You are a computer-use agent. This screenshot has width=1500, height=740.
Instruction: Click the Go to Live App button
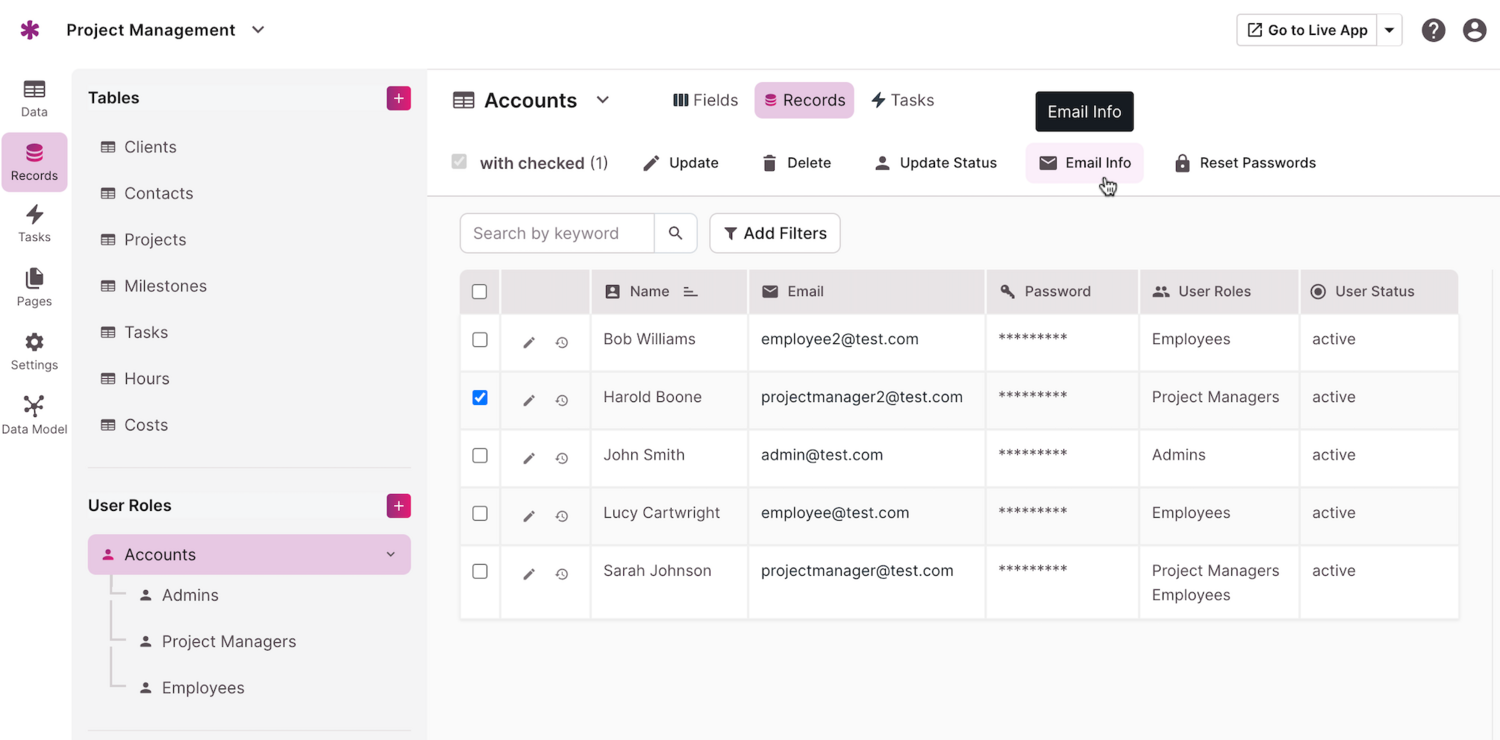1306,30
